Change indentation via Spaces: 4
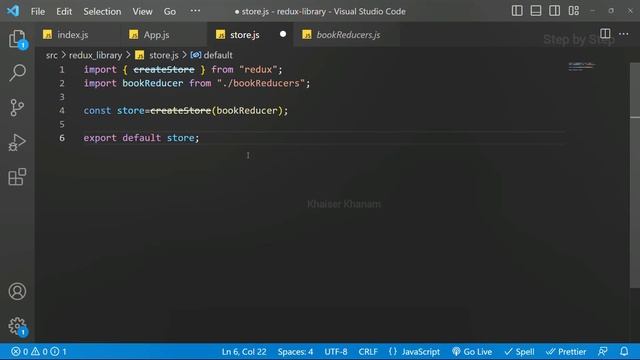640x360 pixels. (295, 351)
